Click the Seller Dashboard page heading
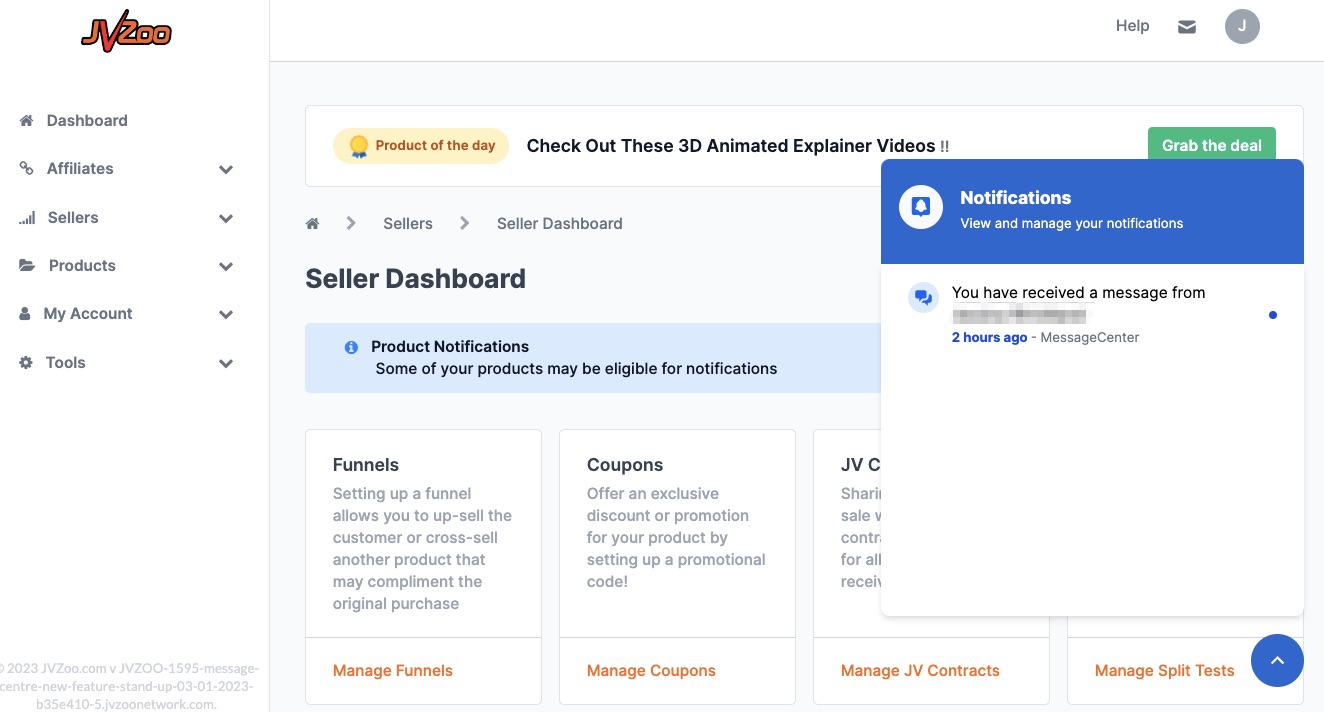1324x712 pixels. (415, 278)
